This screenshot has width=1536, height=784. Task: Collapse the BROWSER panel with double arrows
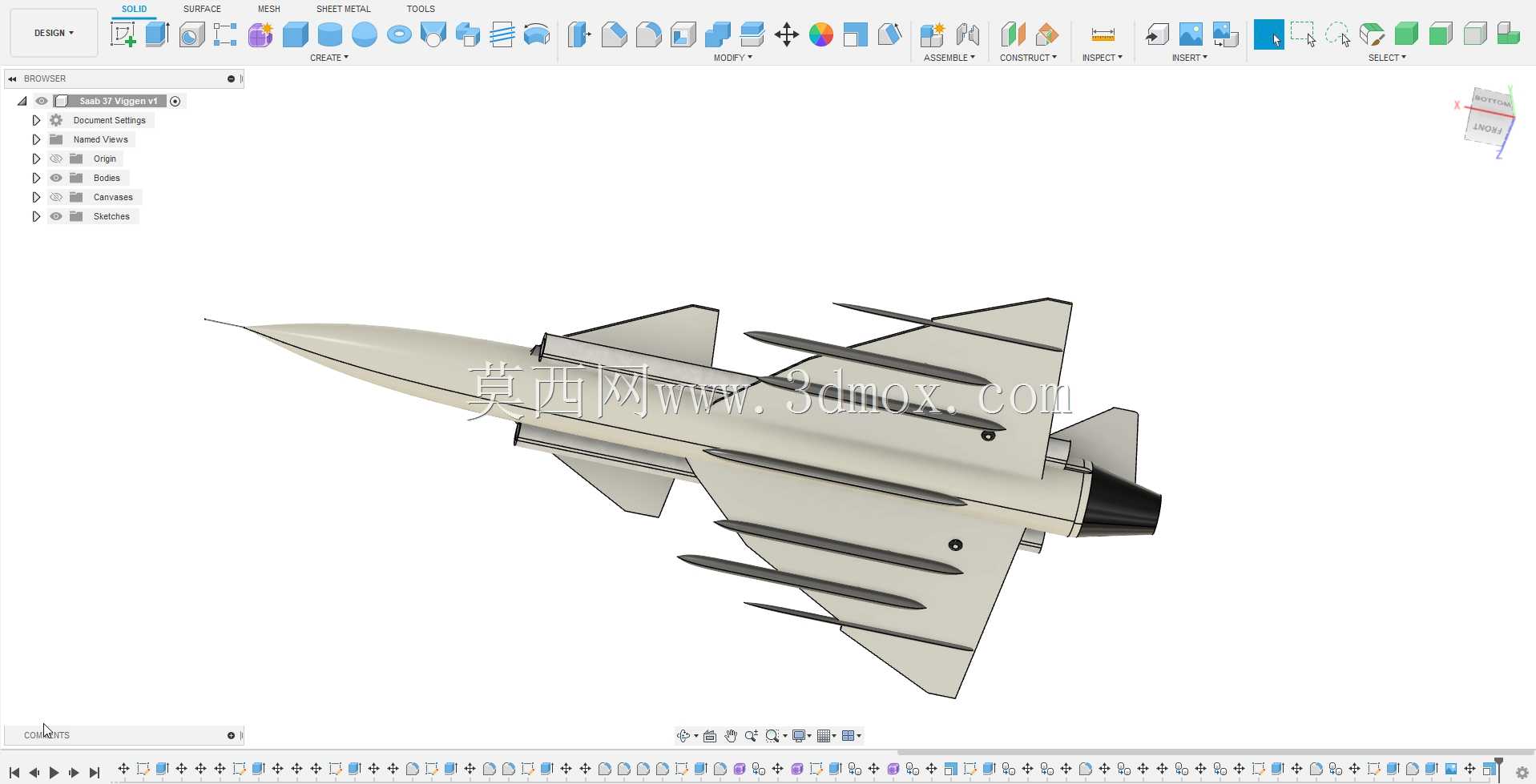pyautogui.click(x=13, y=78)
